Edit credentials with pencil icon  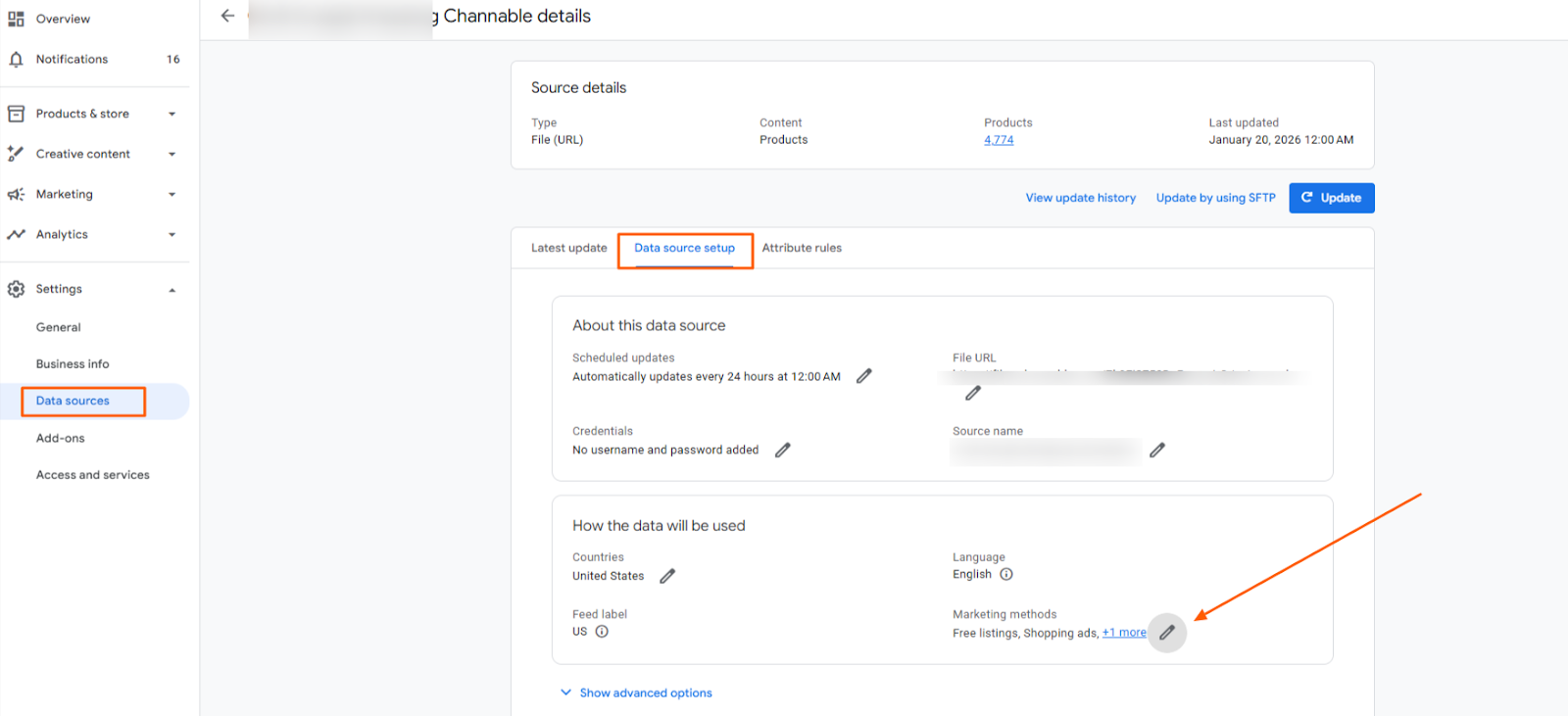tap(782, 451)
